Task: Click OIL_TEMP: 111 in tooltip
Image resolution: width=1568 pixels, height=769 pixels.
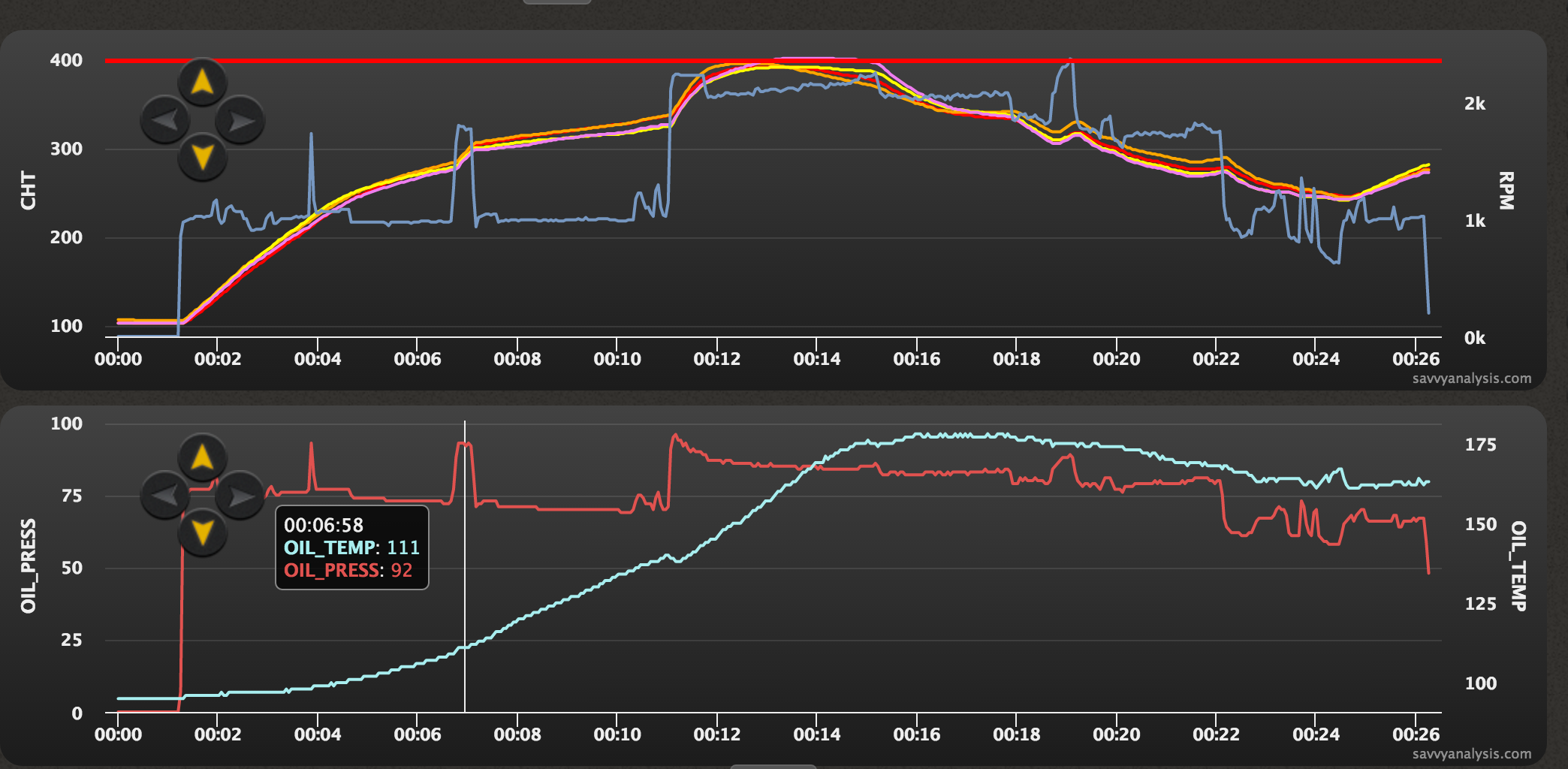Action: [x=351, y=547]
